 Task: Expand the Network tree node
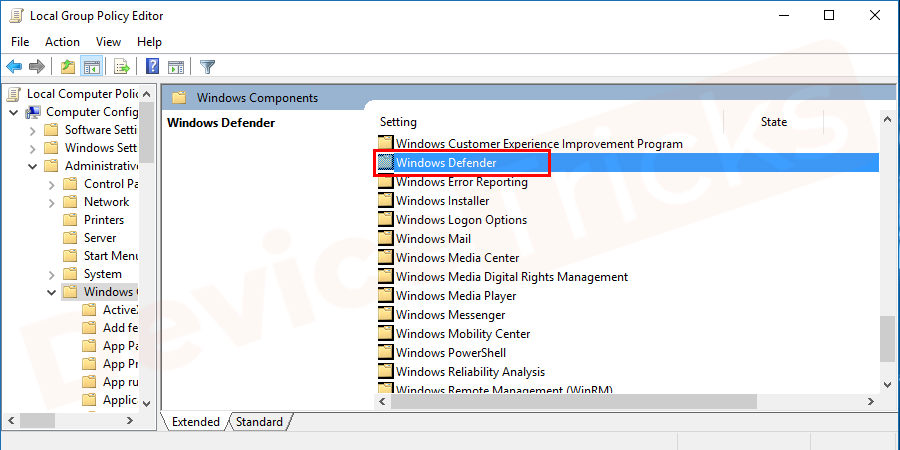coord(52,202)
